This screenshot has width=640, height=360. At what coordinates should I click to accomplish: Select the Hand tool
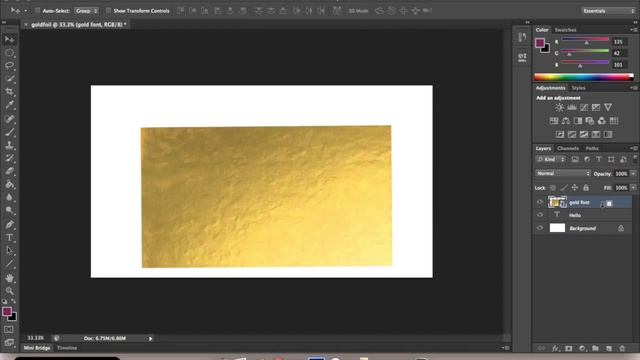(x=10, y=278)
